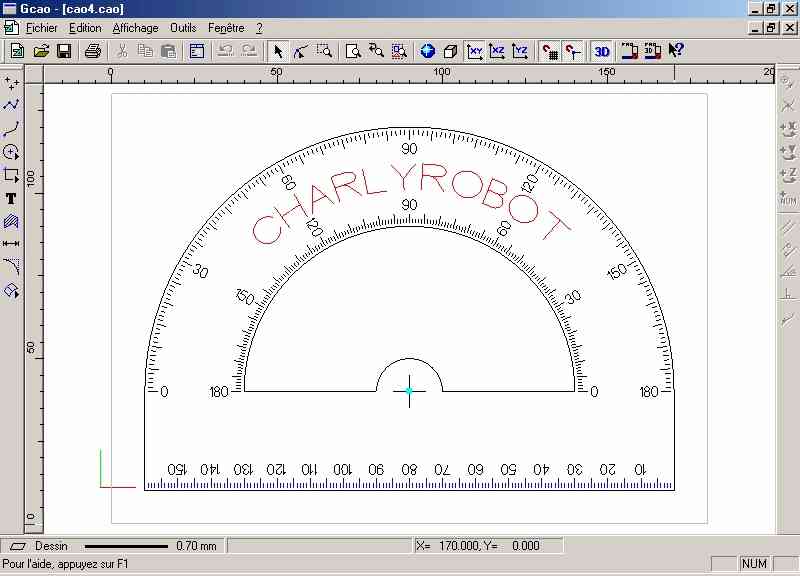Launch the FAO machining module
Screen dimensions: 800x576
[x=630, y=51]
